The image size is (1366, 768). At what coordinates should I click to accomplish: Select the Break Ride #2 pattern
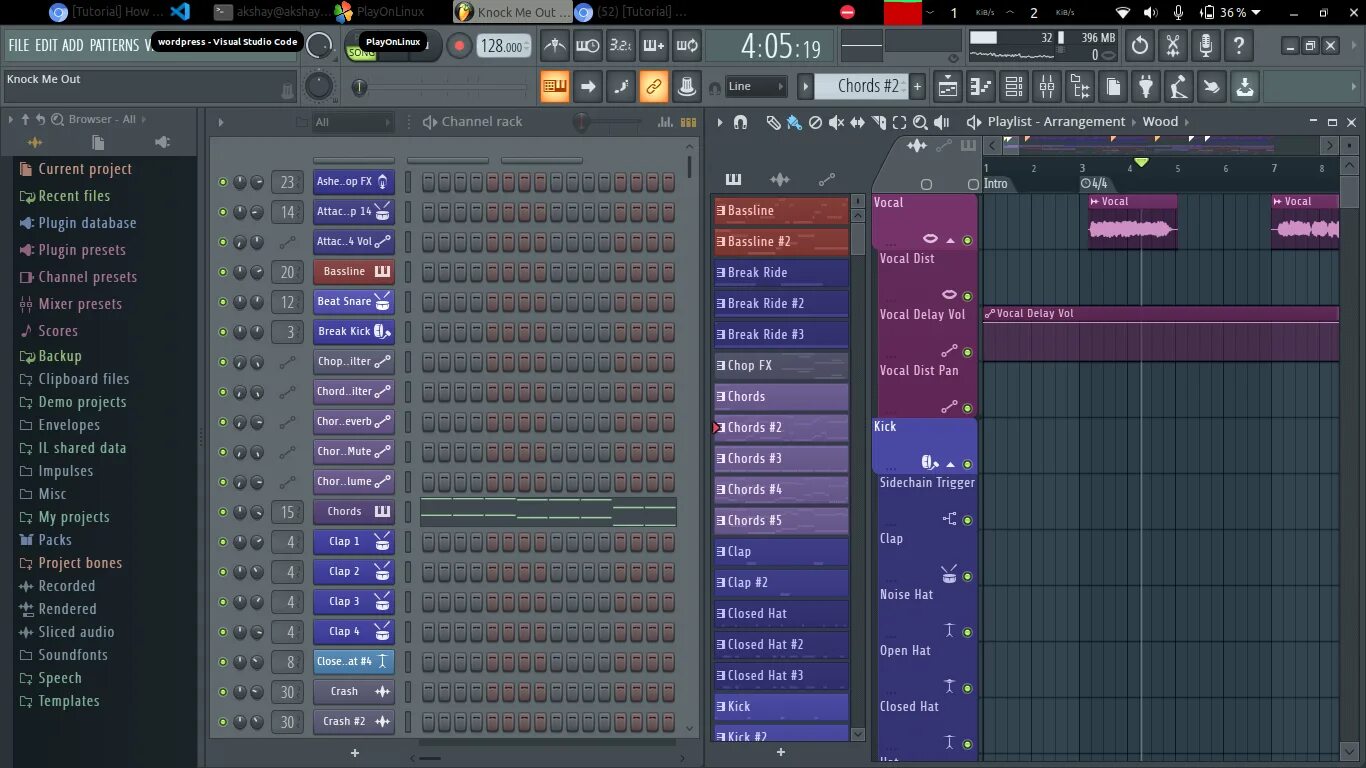click(781, 303)
